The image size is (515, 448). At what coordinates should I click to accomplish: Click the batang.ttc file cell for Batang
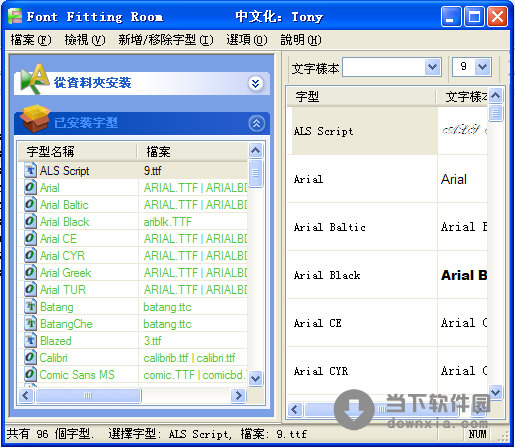click(167, 307)
